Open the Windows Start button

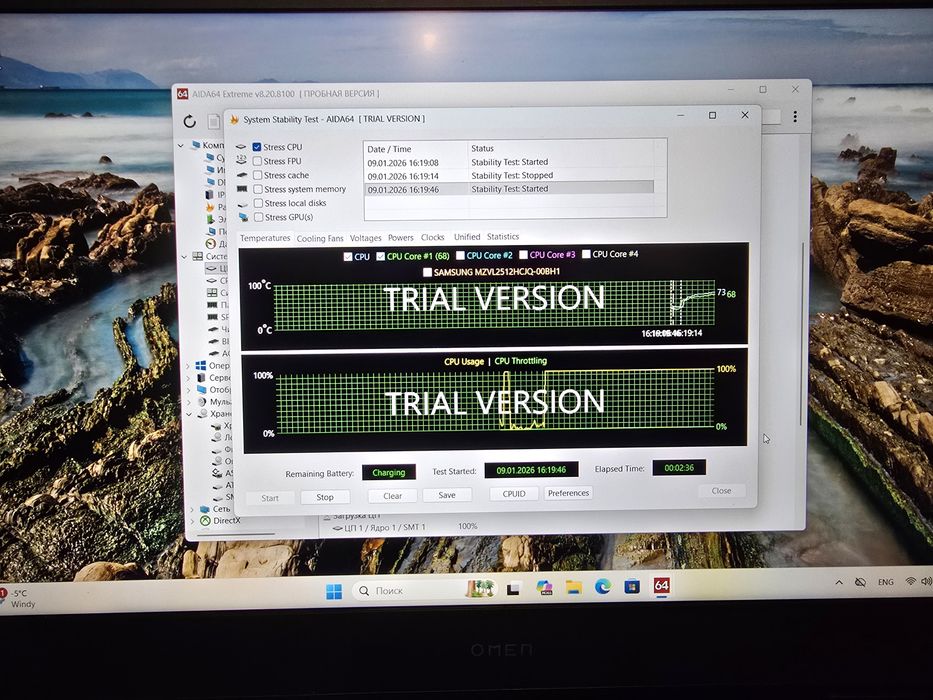[334, 591]
